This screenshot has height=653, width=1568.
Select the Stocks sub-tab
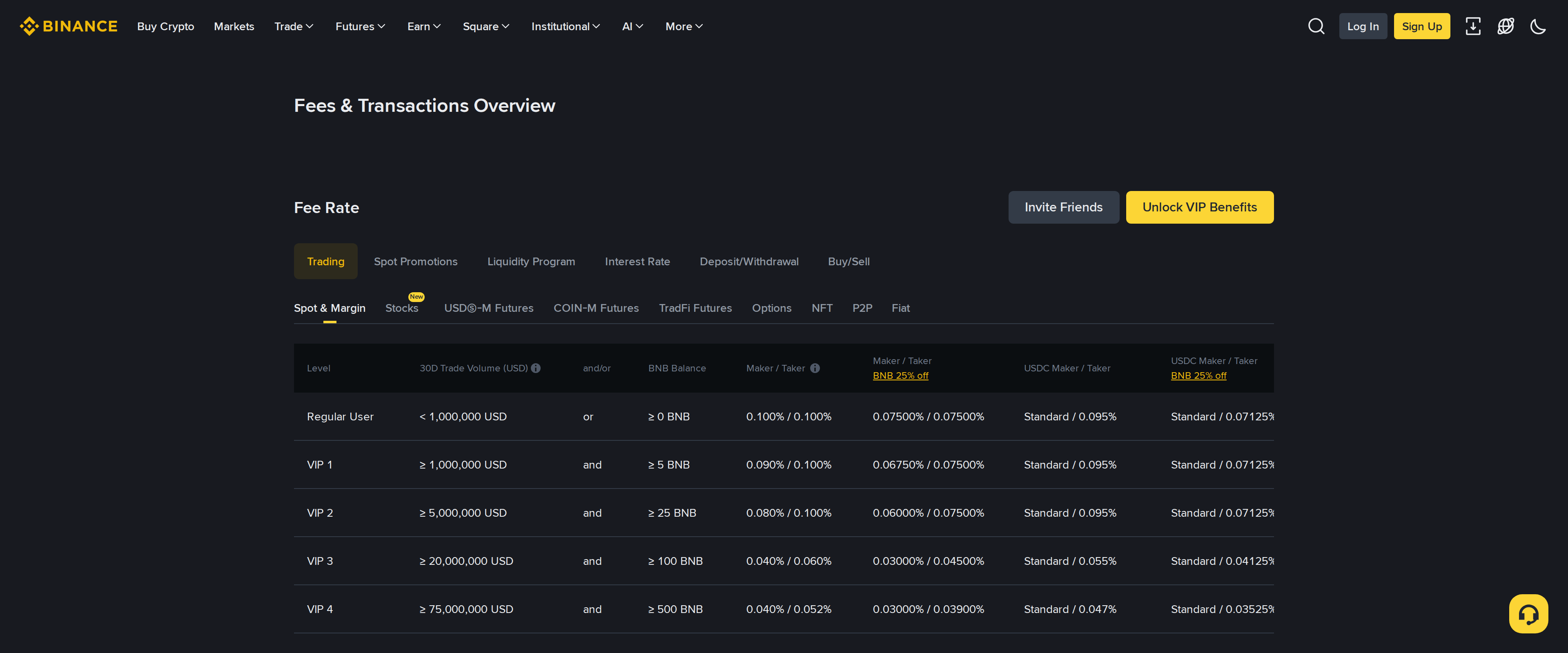(x=402, y=308)
